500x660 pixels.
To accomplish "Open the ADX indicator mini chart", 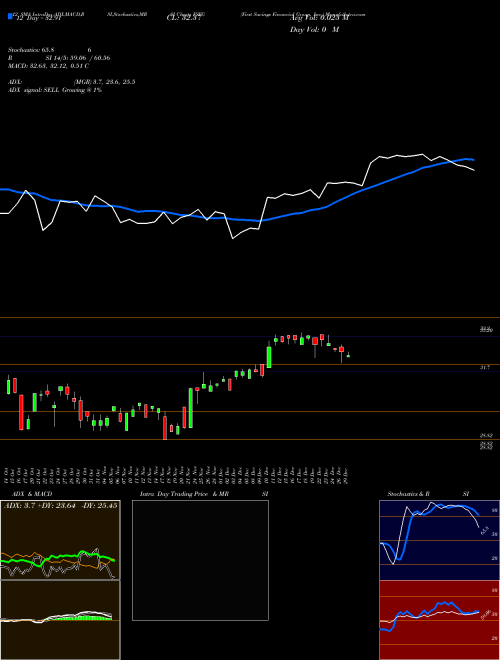I will pos(60,540).
